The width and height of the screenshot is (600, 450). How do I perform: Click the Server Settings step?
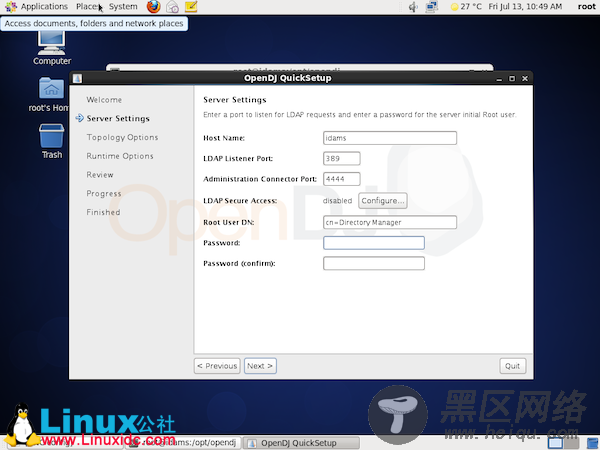tap(118, 119)
